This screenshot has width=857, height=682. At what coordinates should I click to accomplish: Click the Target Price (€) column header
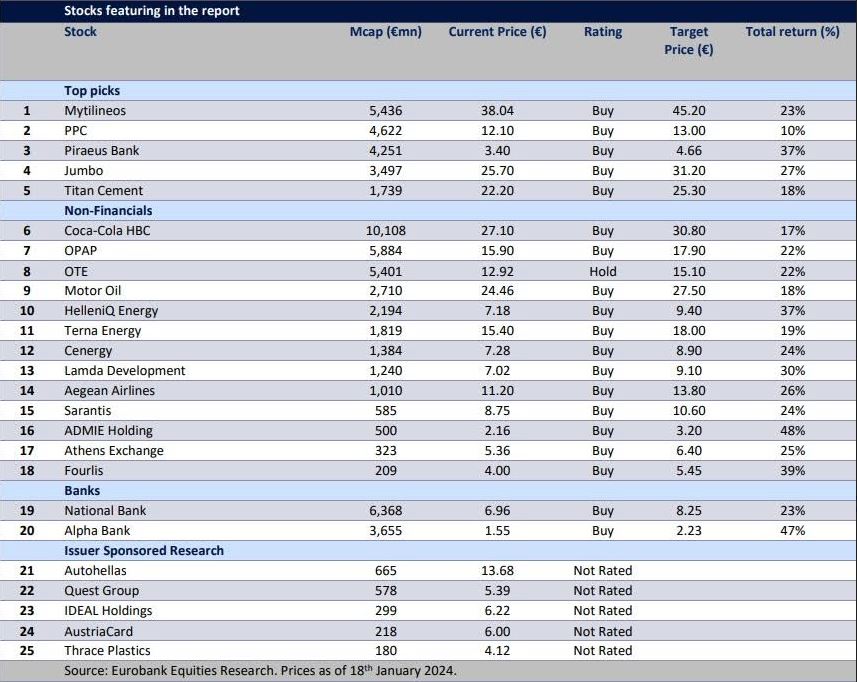(689, 41)
